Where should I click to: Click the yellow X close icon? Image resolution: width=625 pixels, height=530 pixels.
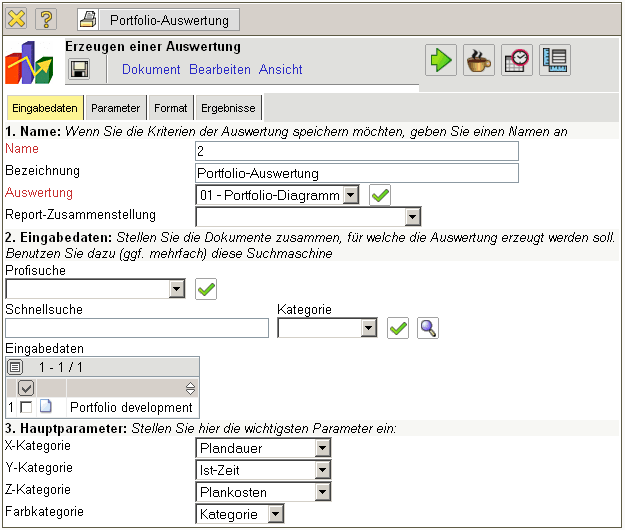pos(16,19)
